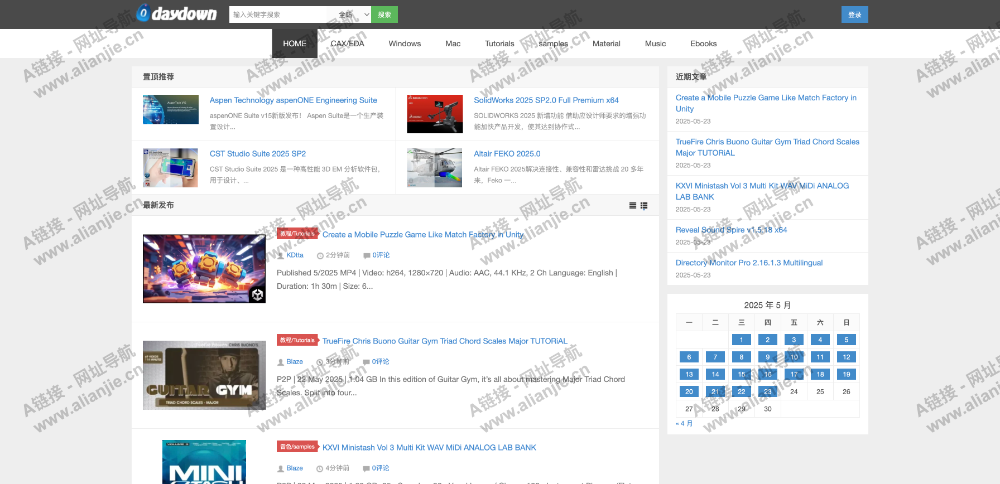Click the red samples tag on KXVI Ministash post
Screen dimensions: 1000x484
coord(297,447)
